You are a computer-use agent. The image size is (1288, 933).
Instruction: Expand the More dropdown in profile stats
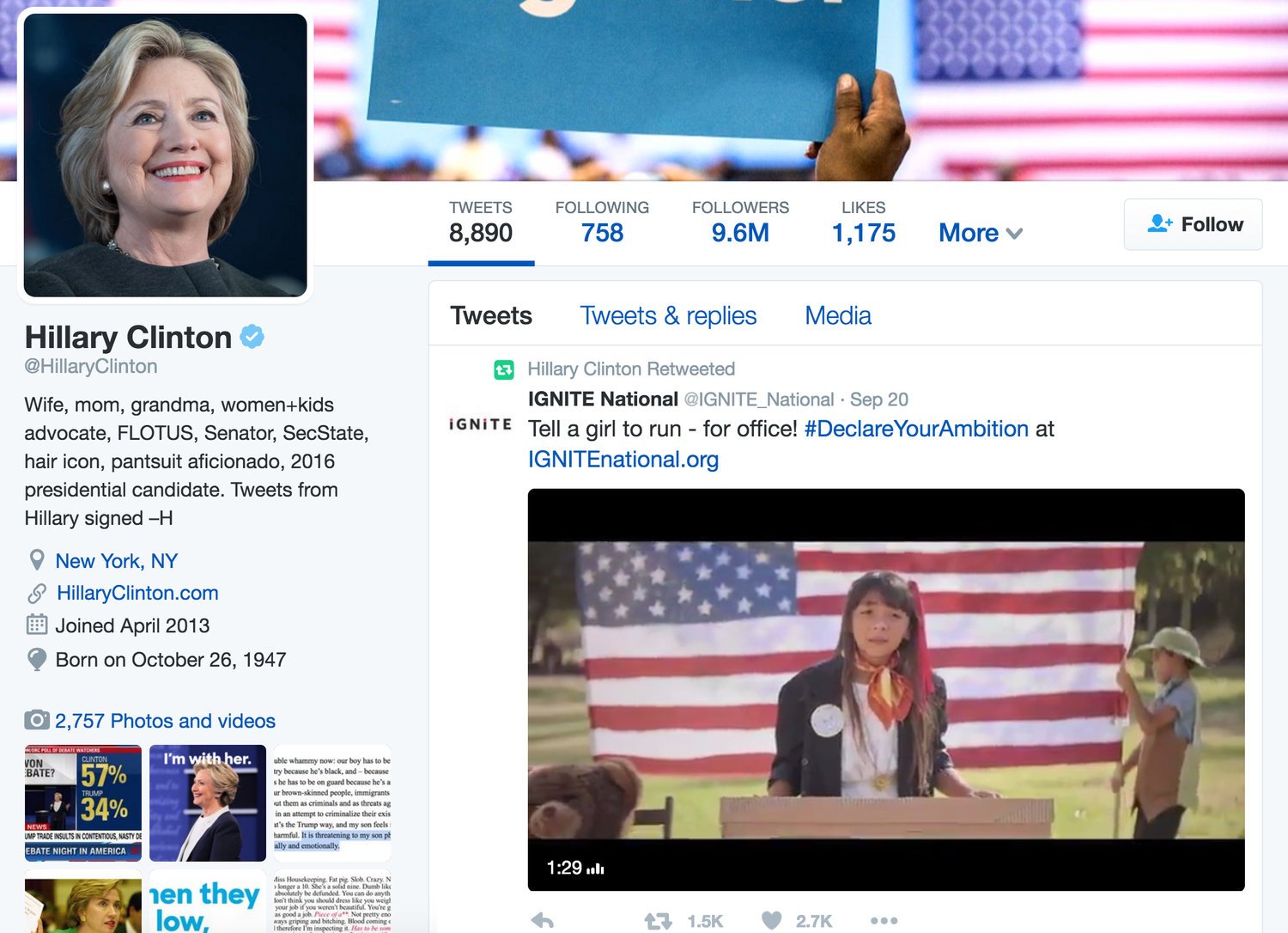980,233
